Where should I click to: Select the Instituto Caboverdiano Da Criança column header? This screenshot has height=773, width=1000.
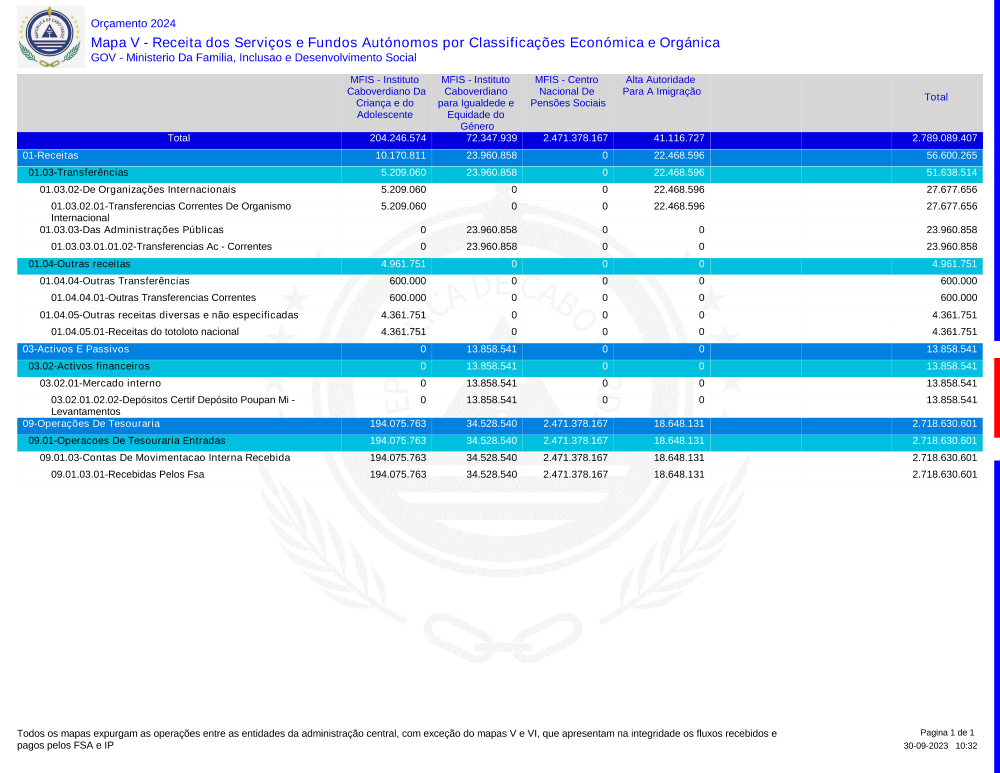386,97
